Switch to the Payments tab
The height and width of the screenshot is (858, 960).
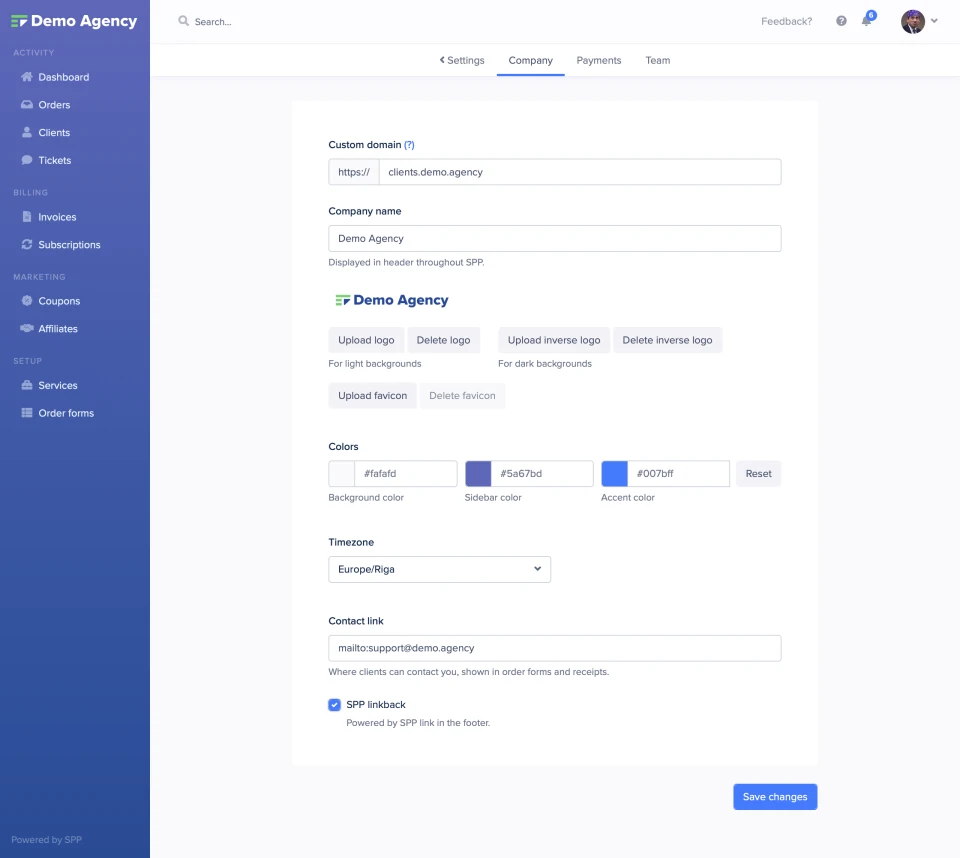click(599, 60)
